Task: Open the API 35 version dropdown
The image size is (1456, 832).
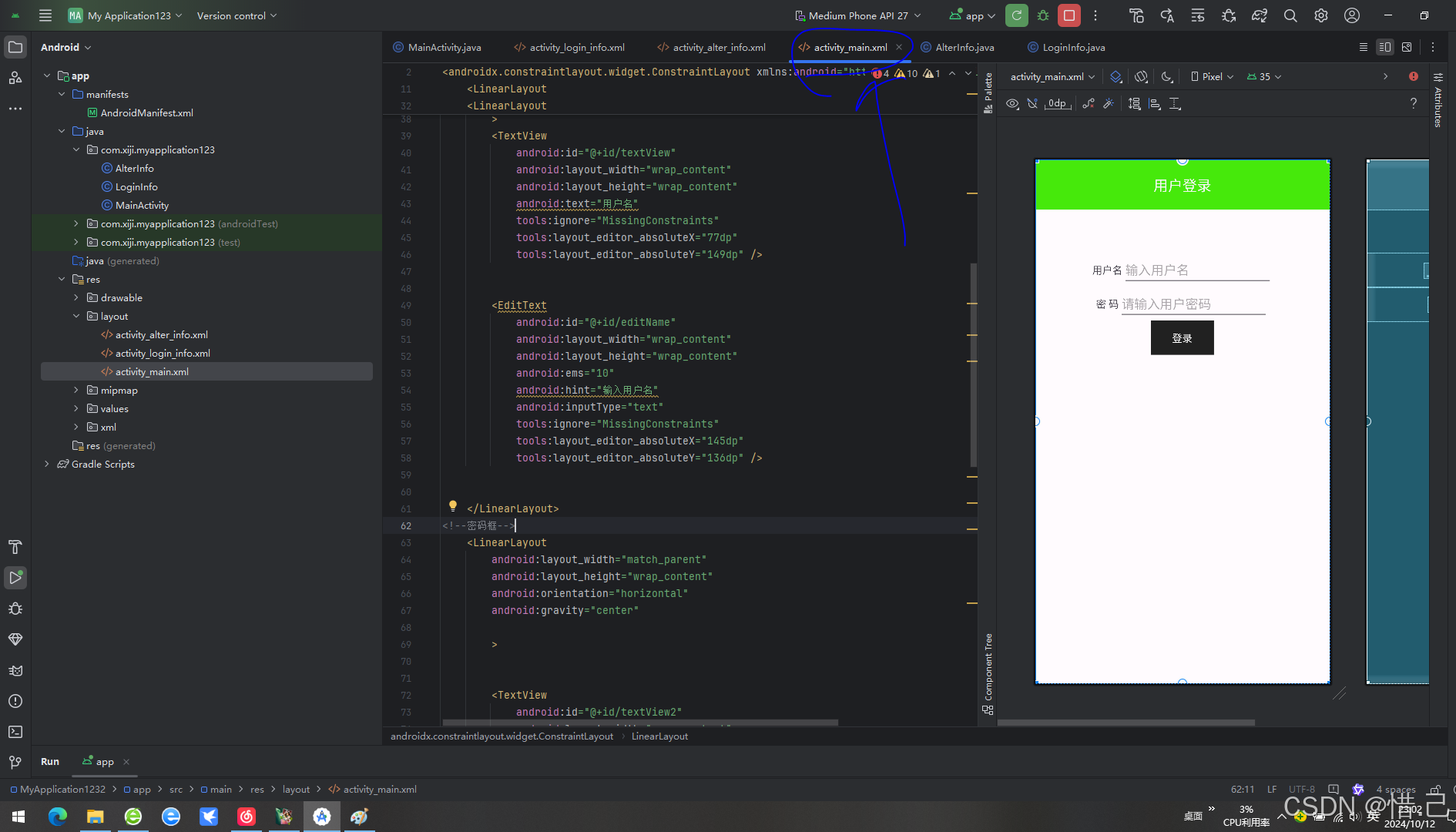Action: [x=1264, y=76]
